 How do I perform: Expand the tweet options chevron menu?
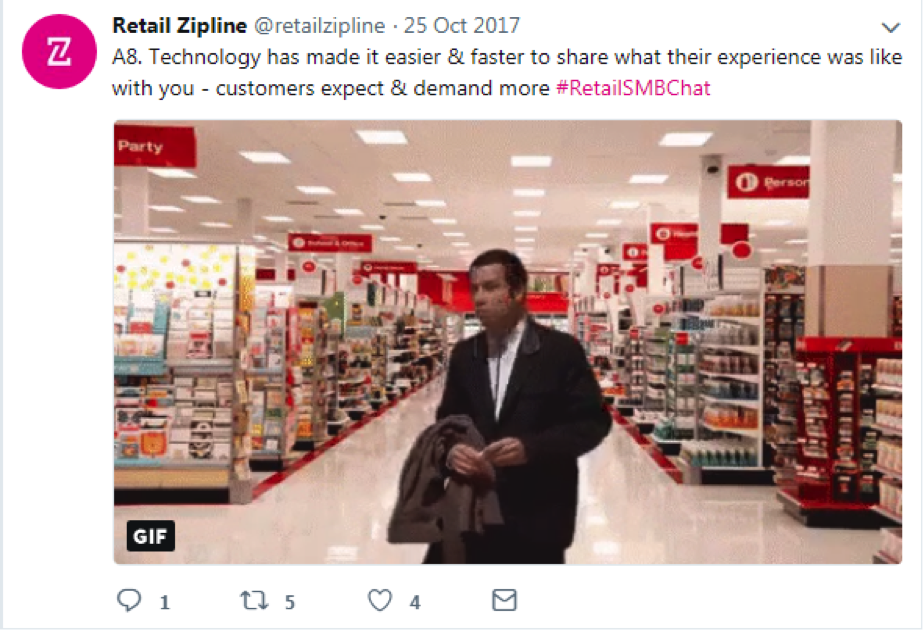(x=891, y=27)
